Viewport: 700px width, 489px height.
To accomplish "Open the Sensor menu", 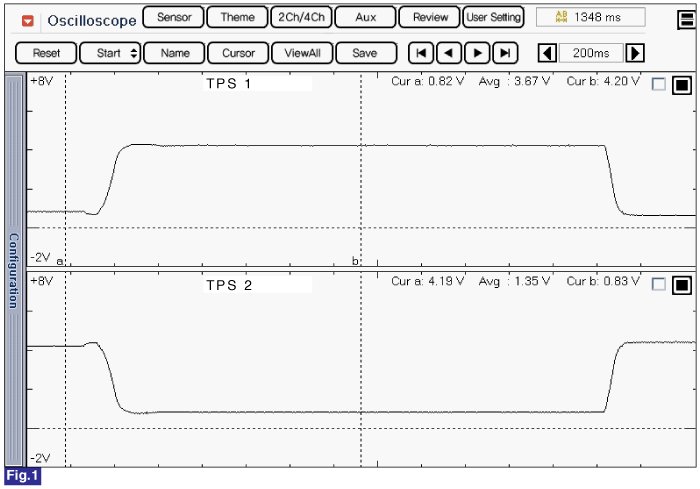I will [x=174, y=17].
